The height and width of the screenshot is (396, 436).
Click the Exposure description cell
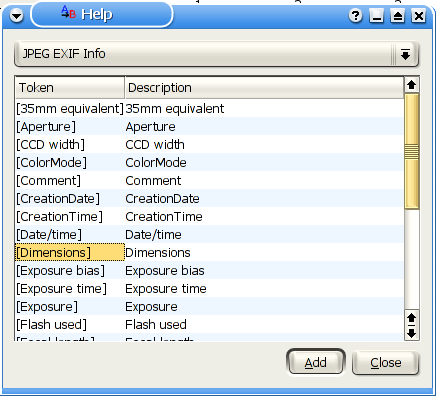pos(264,307)
